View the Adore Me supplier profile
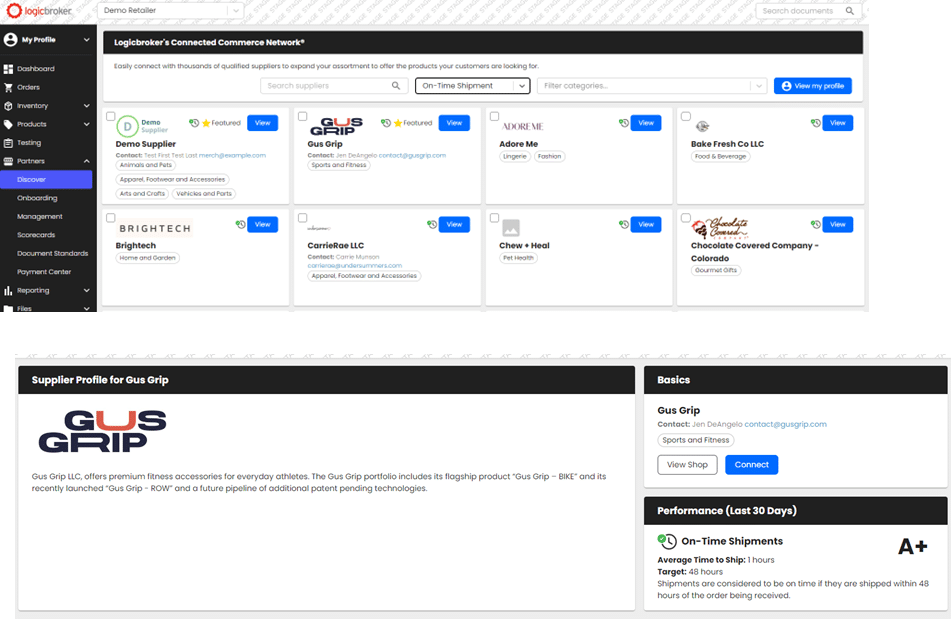 (646, 123)
